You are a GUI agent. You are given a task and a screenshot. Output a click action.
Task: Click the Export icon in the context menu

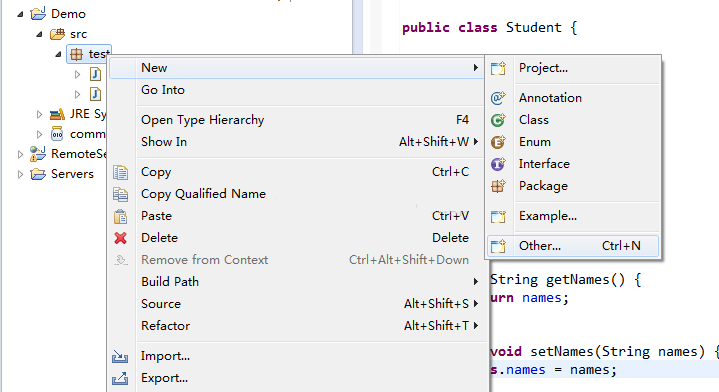120,378
